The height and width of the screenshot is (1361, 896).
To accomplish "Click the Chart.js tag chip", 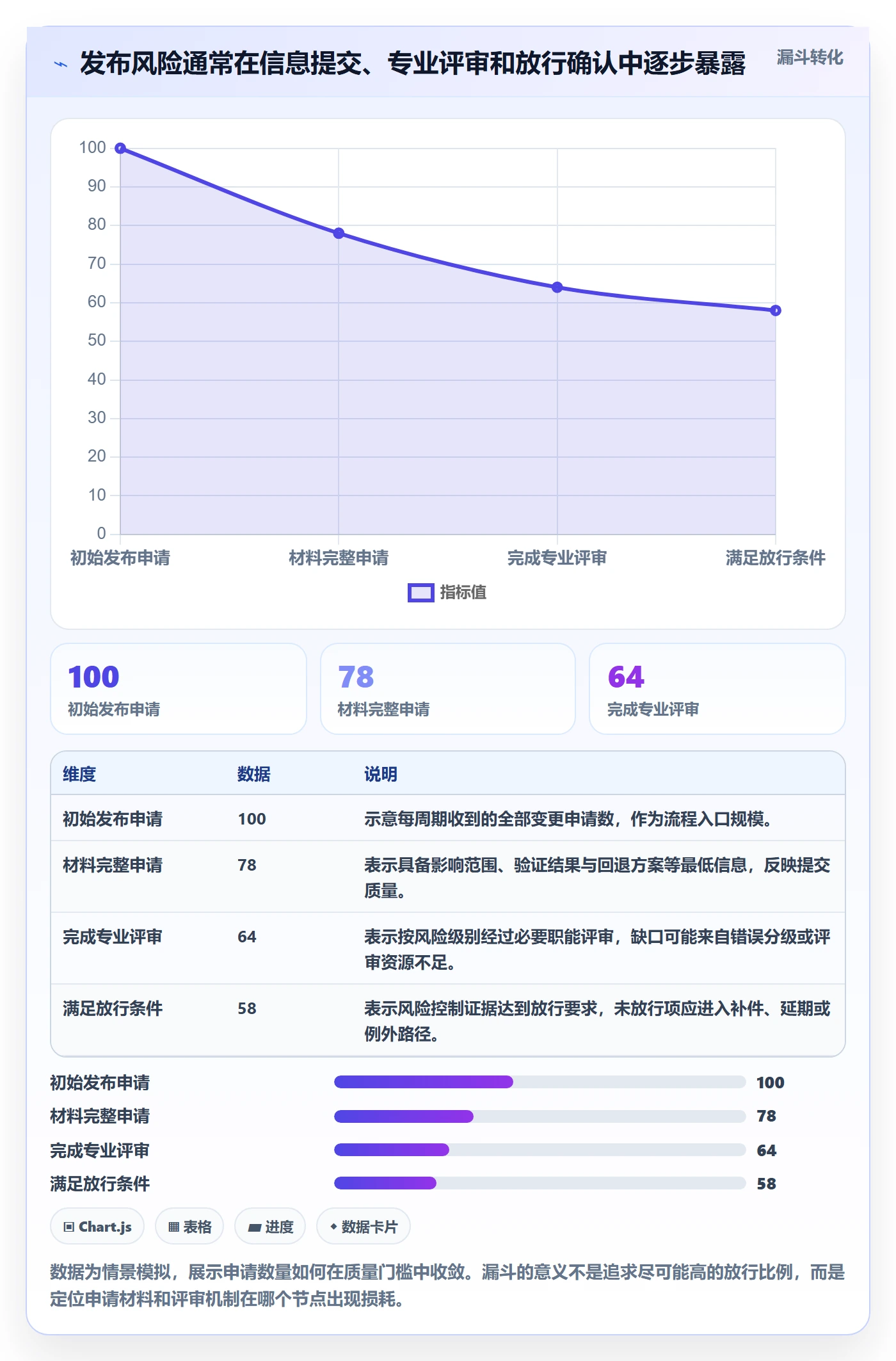I will pyautogui.click(x=97, y=1227).
